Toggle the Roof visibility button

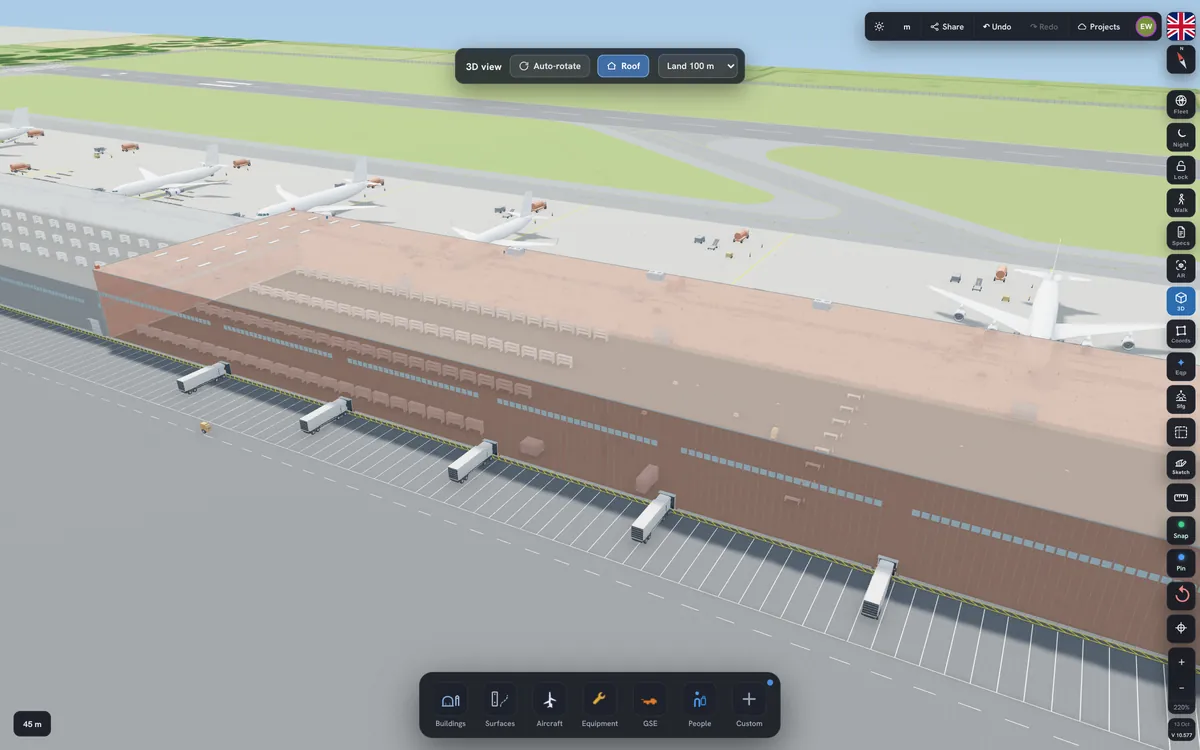[623, 66]
